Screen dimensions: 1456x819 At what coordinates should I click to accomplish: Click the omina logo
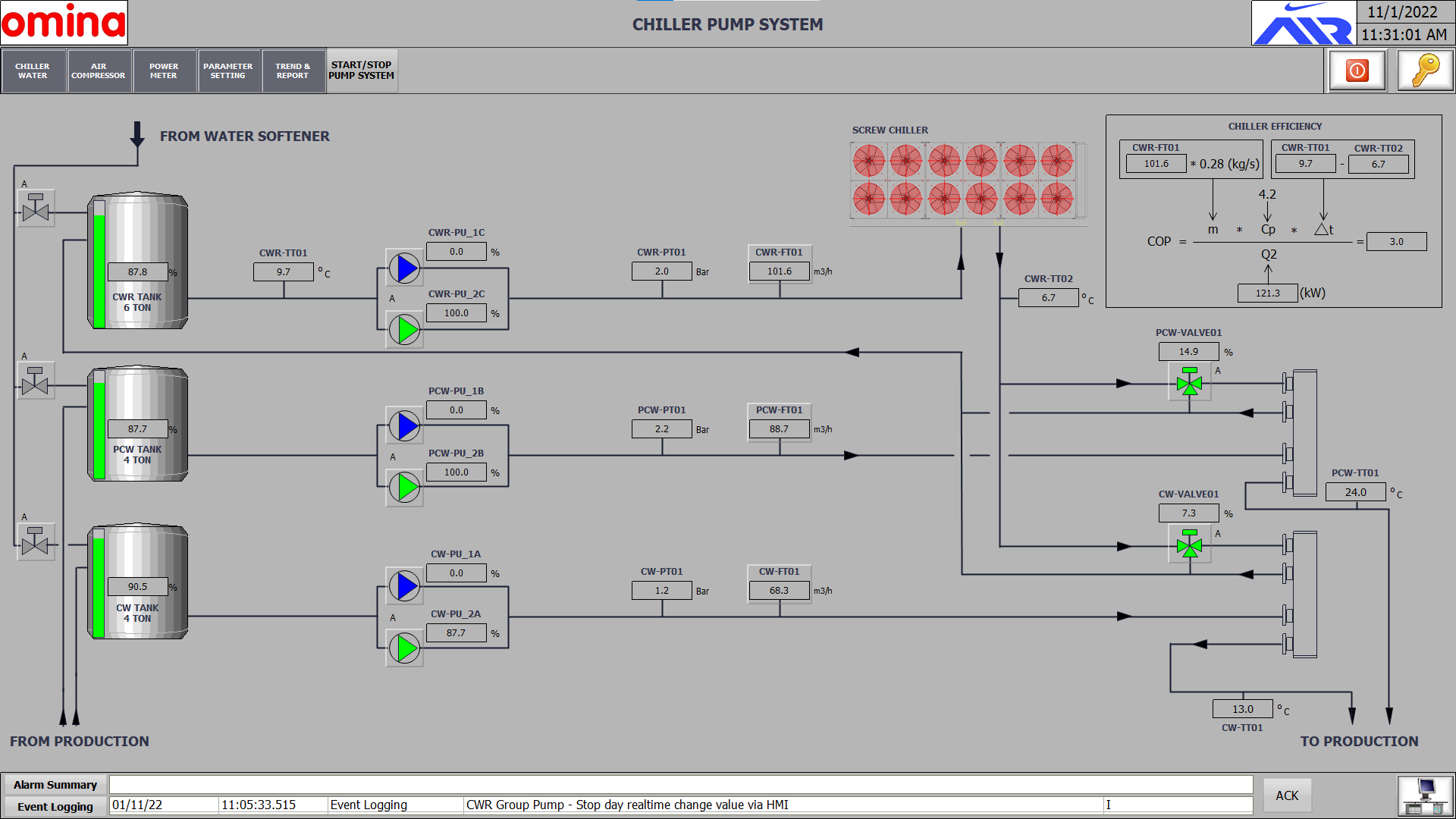point(64,22)
